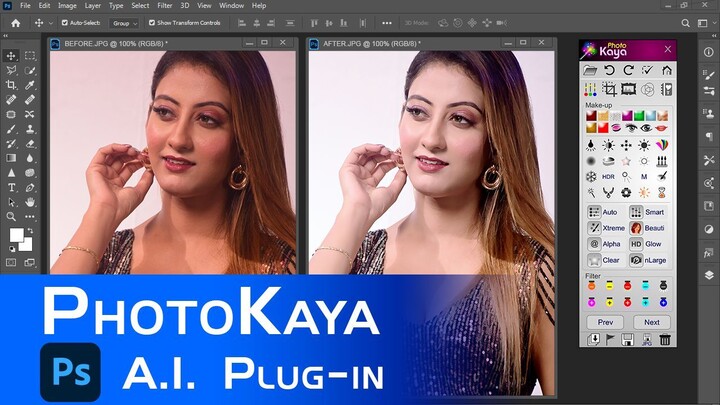Screen dimensions: 720x405
Task: Click the HDR effect icon
Action: [x=608, y=177]
